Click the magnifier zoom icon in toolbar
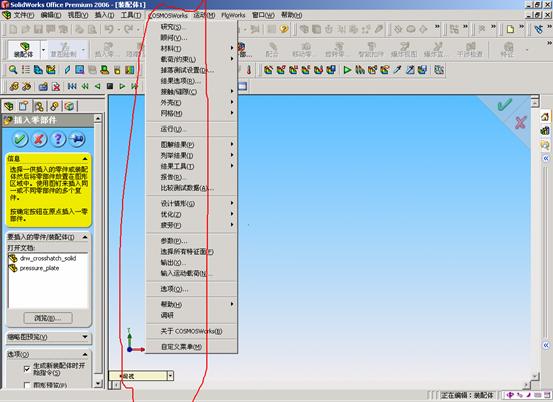This screenshot has width=553, height=402. coord(13,70)
